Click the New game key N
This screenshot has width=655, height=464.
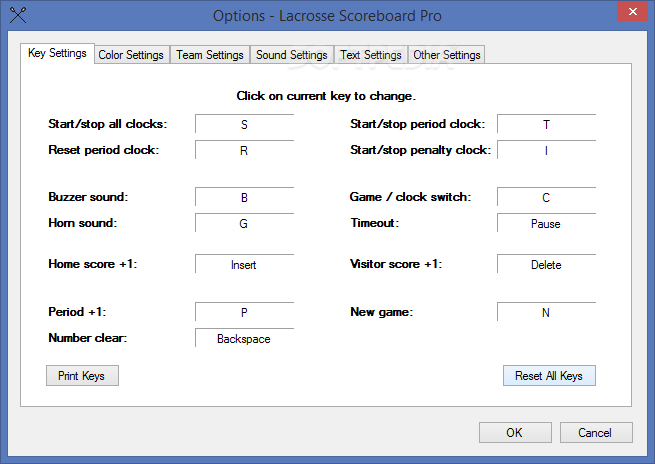pyautogui.click(x=546, y=312)
